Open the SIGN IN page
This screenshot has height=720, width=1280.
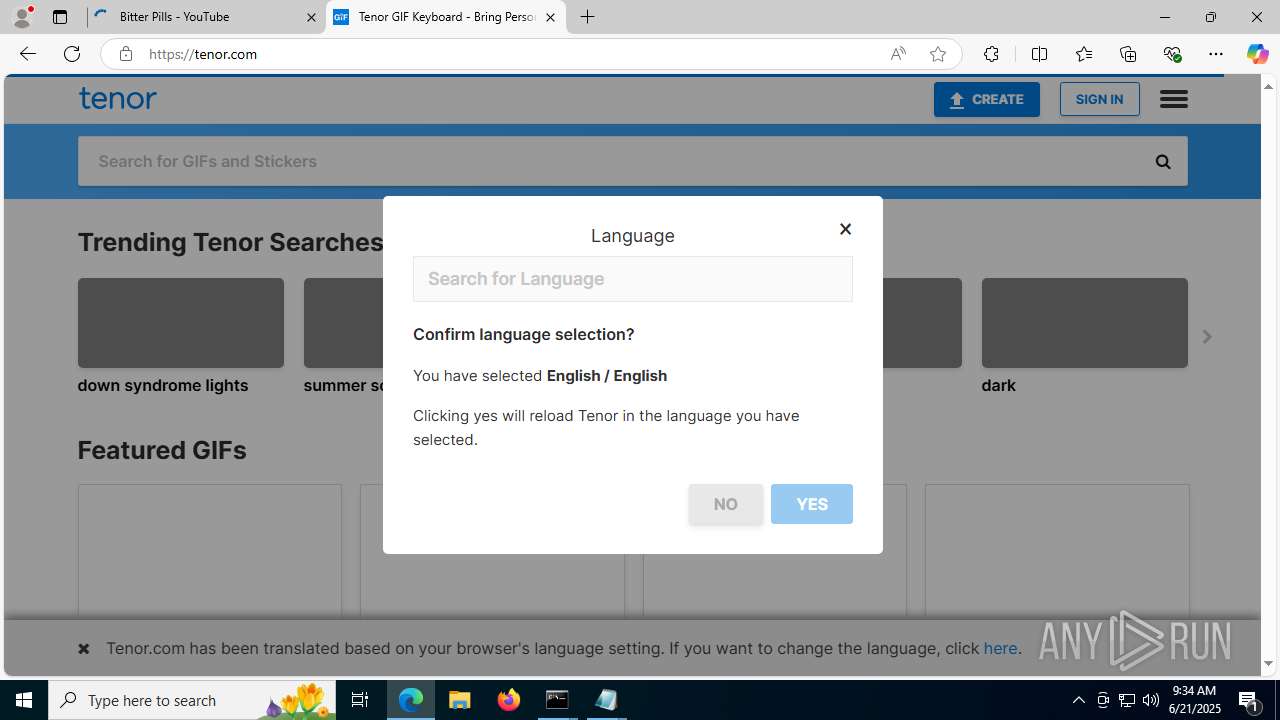click(x=1099, y=99)
